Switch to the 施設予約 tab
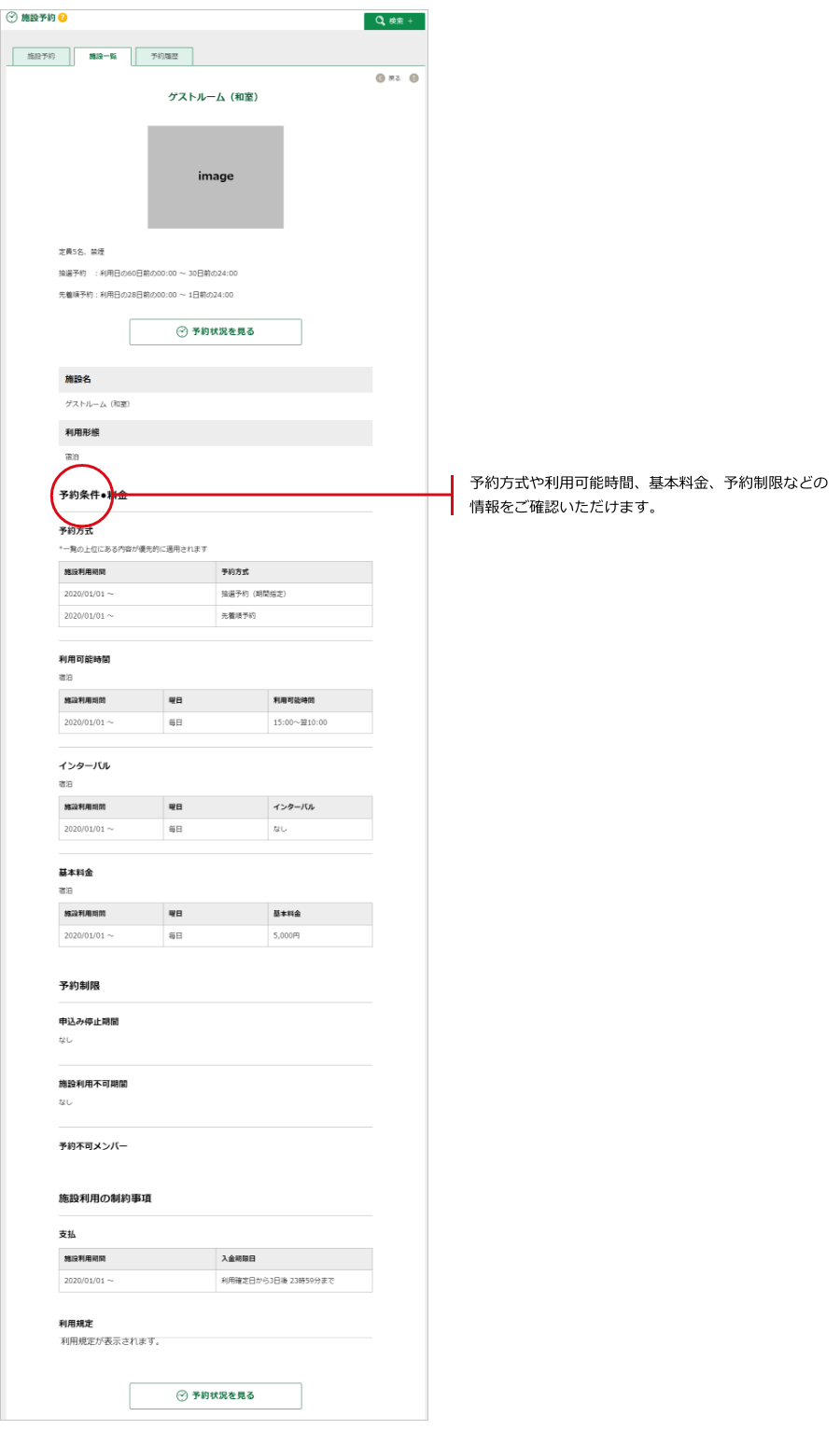Screen dimensions: 840x1430 click(x=41, y=57)
